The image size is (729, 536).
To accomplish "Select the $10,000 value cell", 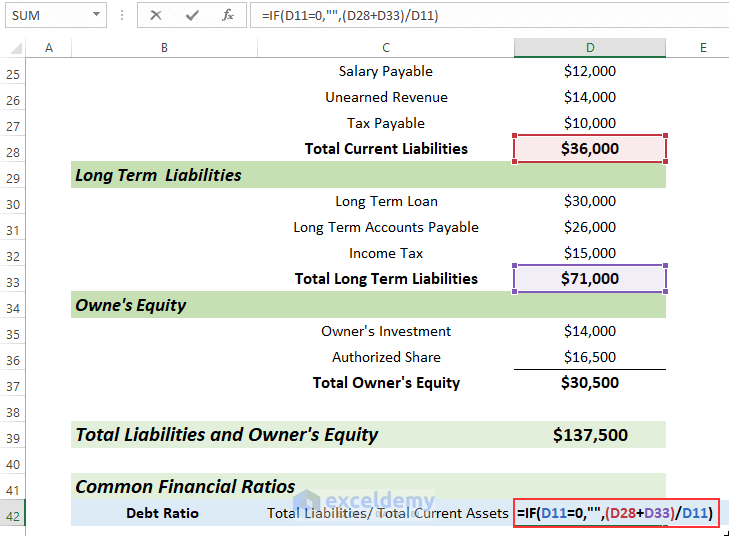I will click(x=590, y=123).
